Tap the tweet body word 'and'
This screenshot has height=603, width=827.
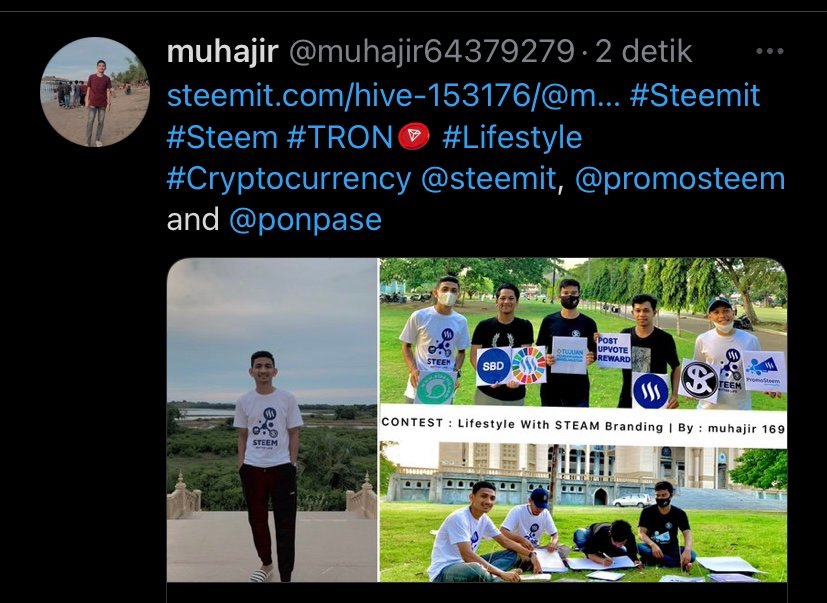[x=193, y=220]
